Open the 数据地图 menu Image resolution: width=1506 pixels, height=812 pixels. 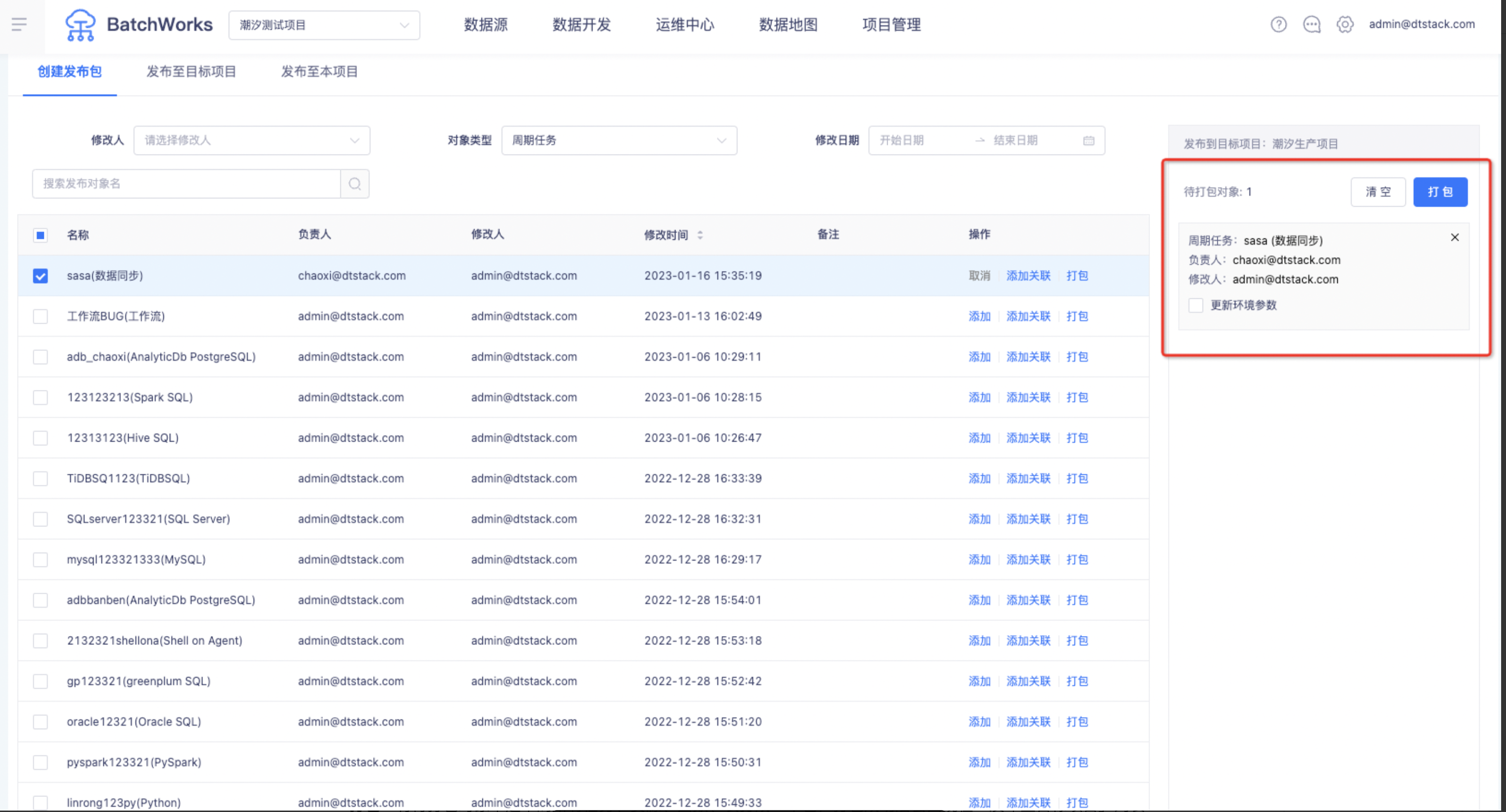point(788,24)
